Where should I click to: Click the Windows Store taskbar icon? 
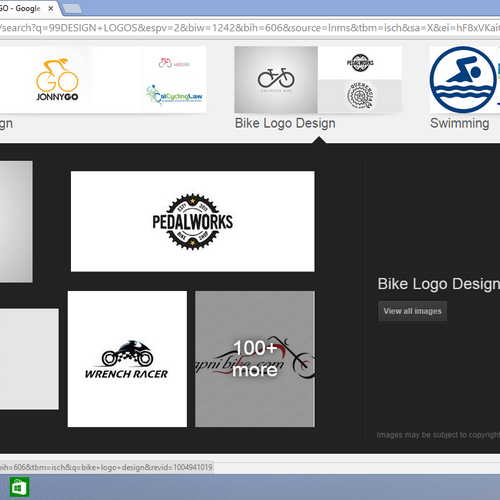[x=19, y=487]
